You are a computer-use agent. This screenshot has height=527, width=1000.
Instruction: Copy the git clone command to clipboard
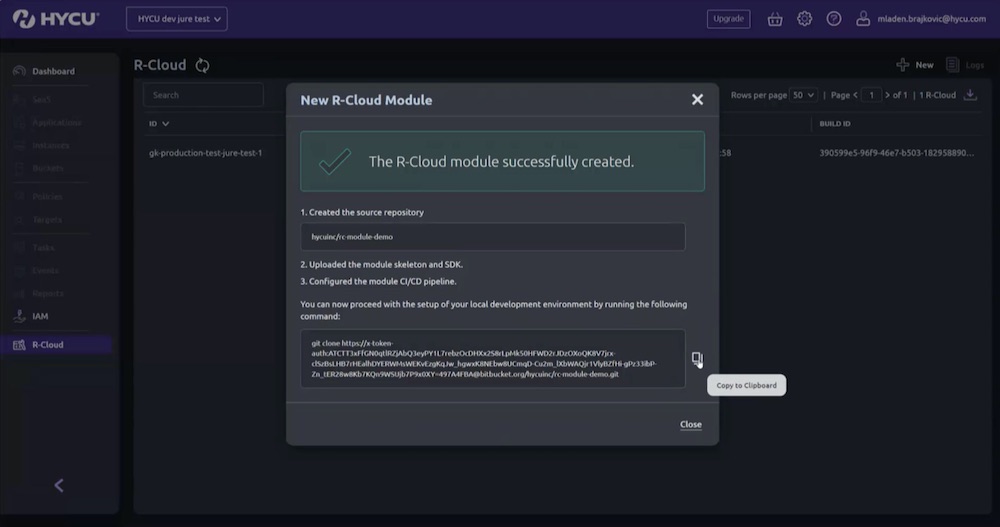click(697, 359)
